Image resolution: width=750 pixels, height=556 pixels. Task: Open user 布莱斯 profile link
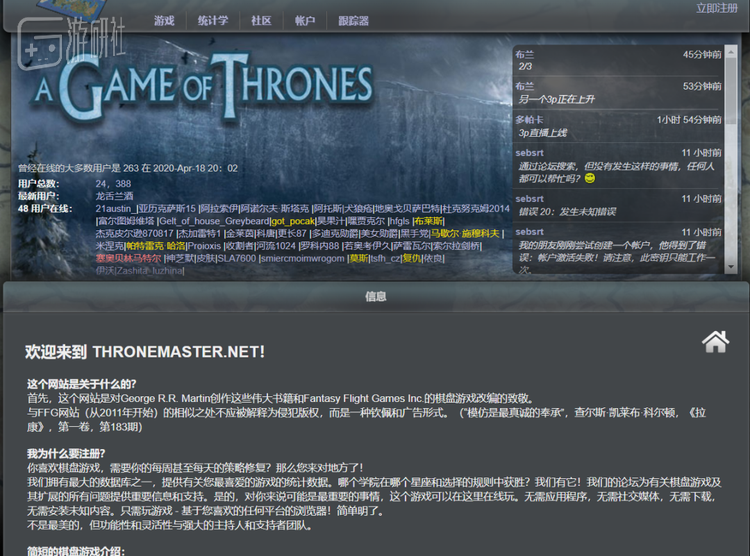click(x=429, y=221)
